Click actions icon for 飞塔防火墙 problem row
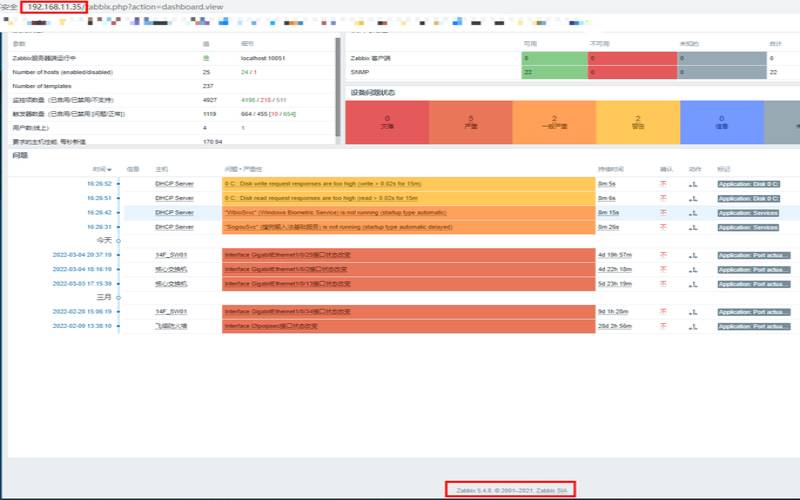This screenshot has height=500, width=800. pos(692,326)
